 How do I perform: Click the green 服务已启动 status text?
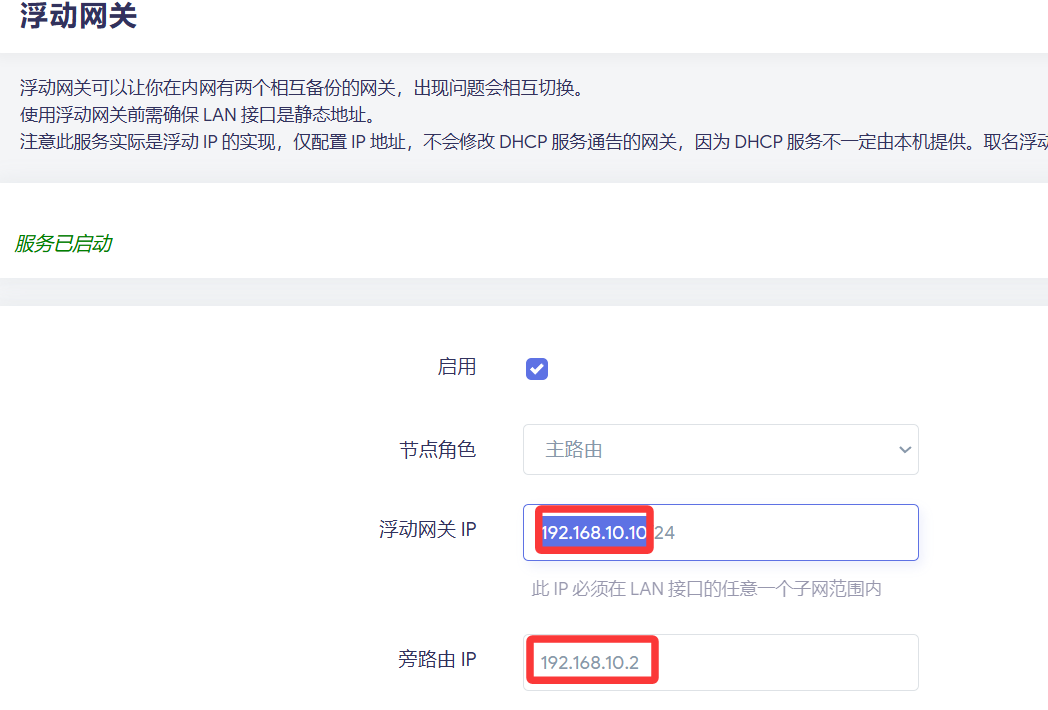pos(63,243)
